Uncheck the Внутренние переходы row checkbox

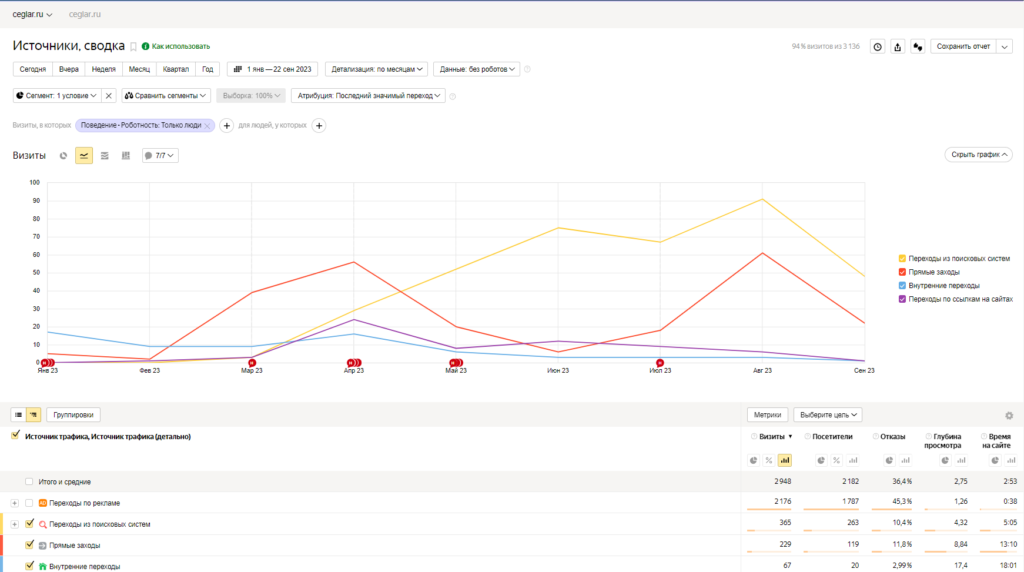[x=29, y=566]
